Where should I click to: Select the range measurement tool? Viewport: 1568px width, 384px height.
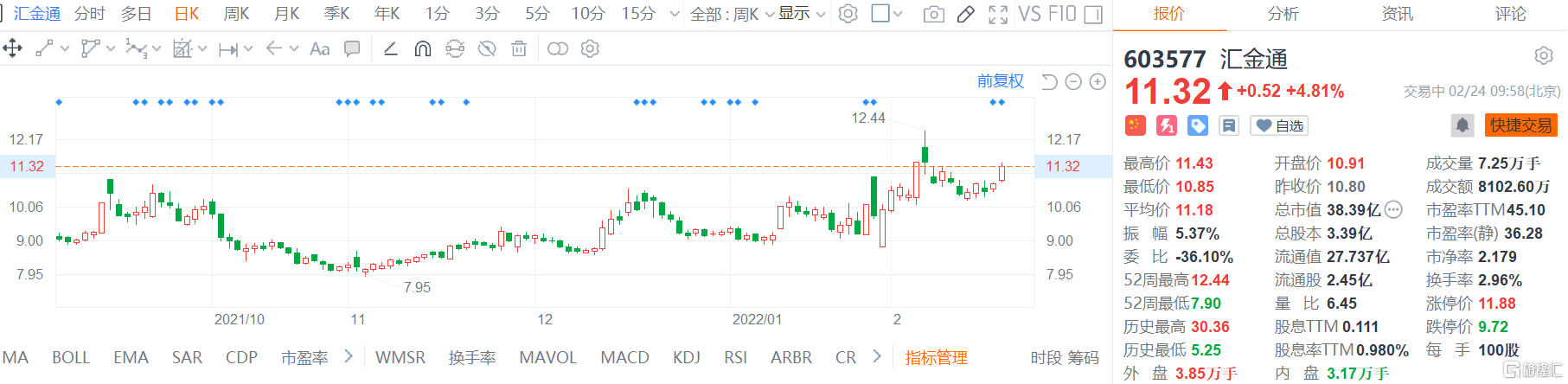click(x=227, y=49)
